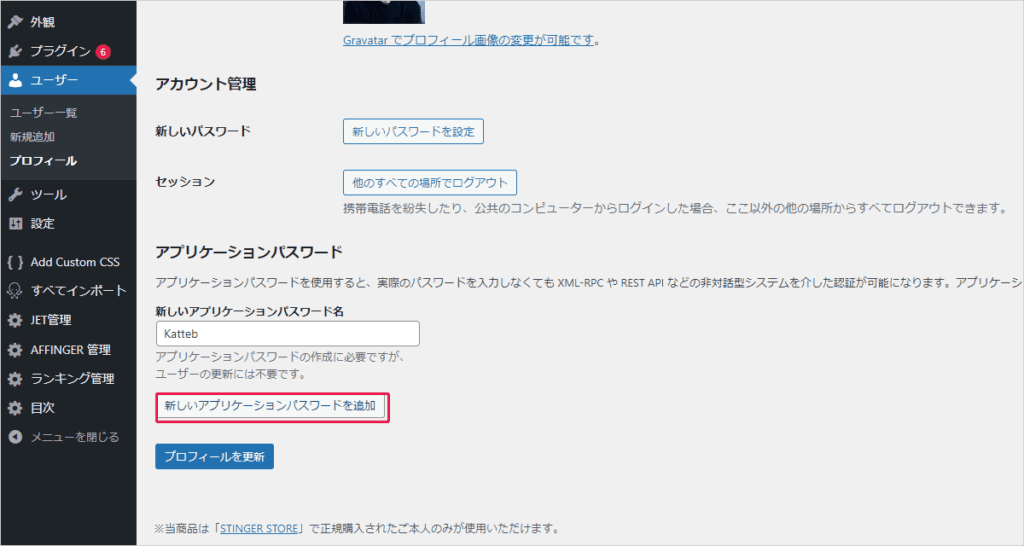
Task: Click the 設定 sliders icon
Action: click(x=15, y=223)
